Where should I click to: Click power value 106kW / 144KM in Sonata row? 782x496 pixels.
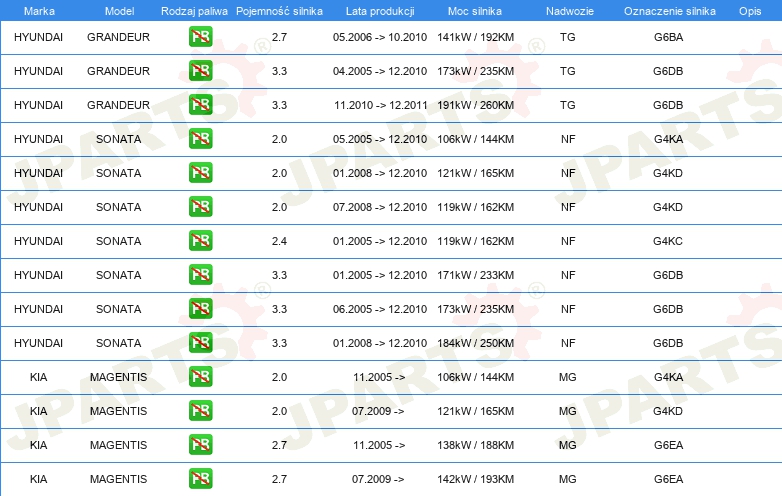coord(475,139)
